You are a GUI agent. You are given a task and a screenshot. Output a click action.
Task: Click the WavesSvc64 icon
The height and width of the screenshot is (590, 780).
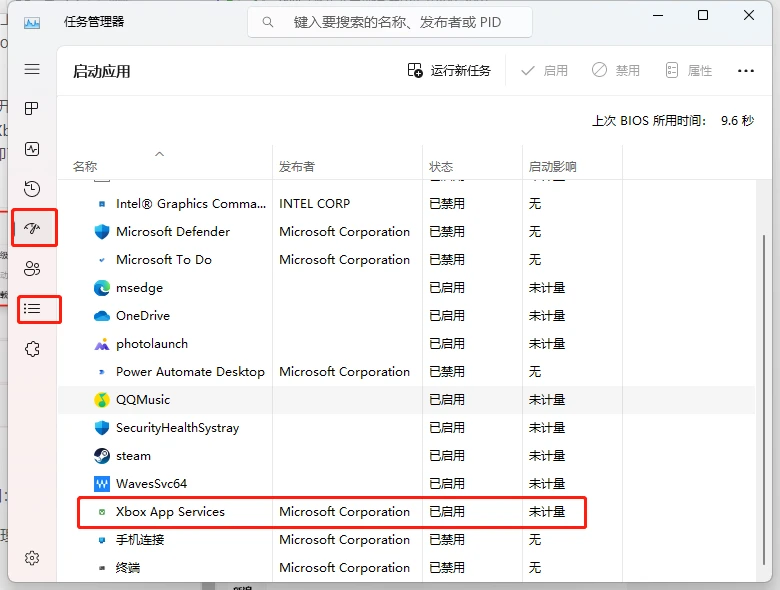(x=101, y=484)
